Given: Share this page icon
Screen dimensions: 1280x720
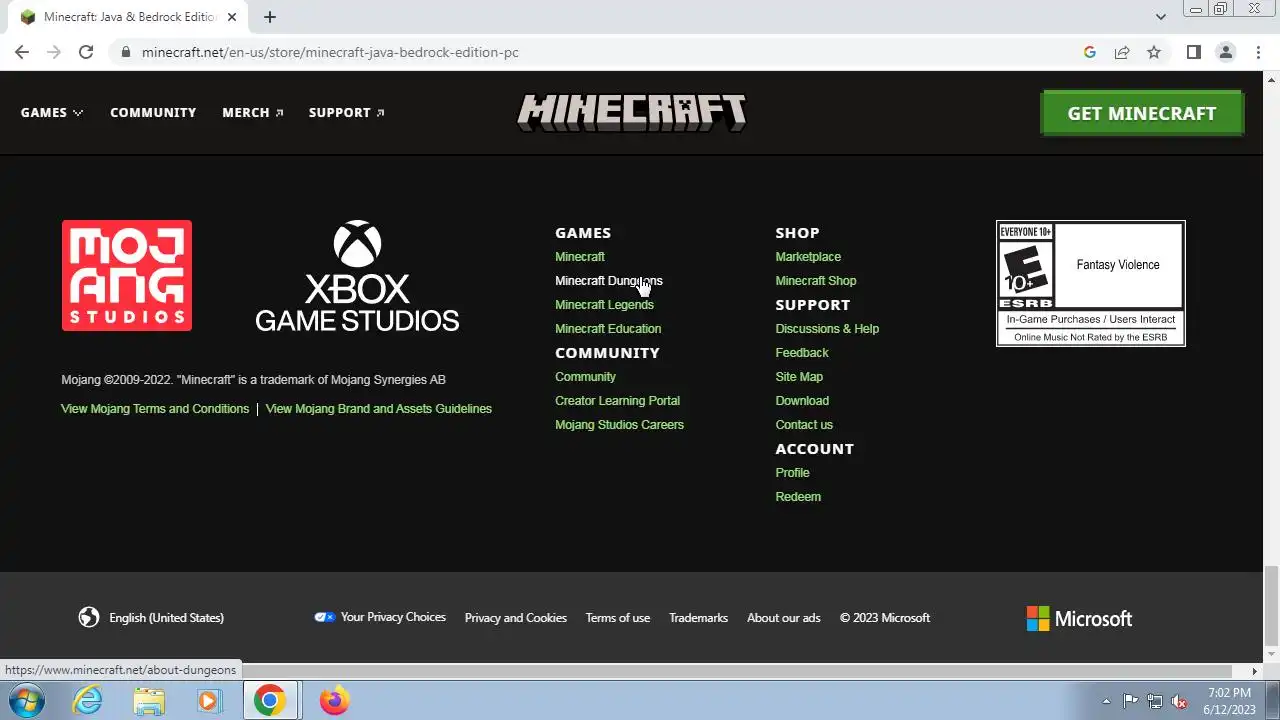Looking at the screenshot, I should tap(1122, 52).
